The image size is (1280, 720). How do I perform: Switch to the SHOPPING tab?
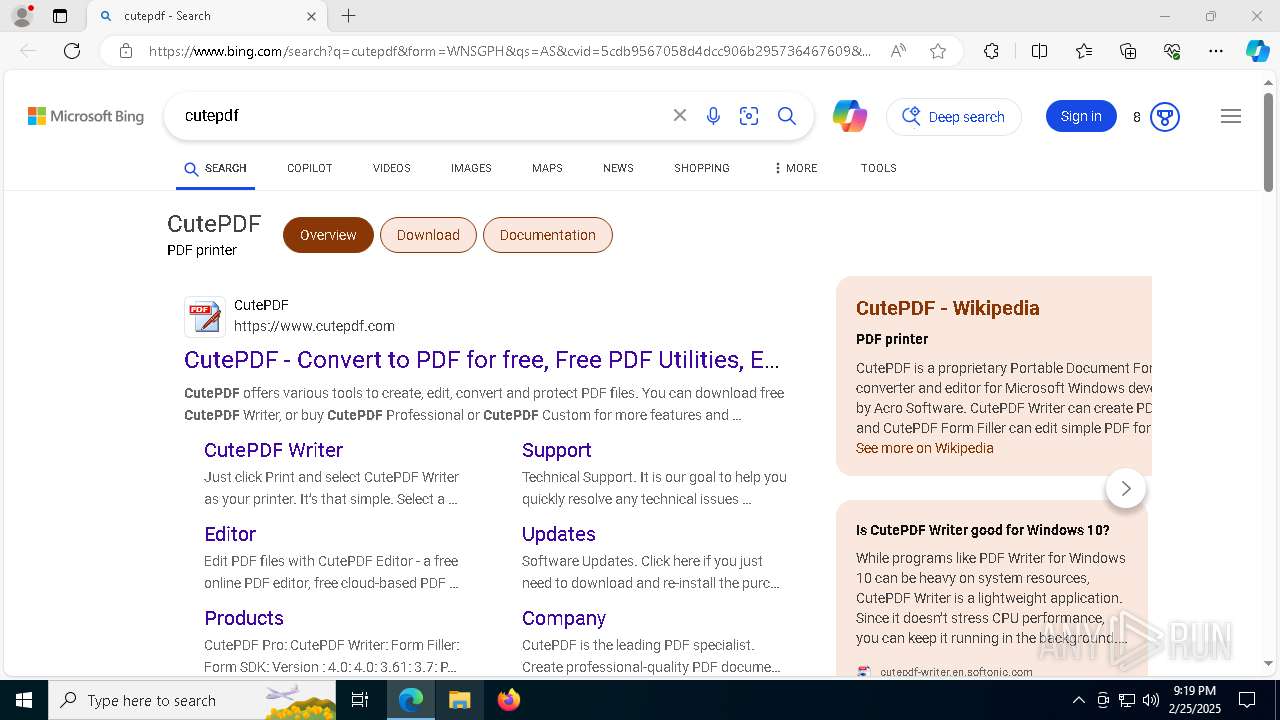tap(702, 168)
